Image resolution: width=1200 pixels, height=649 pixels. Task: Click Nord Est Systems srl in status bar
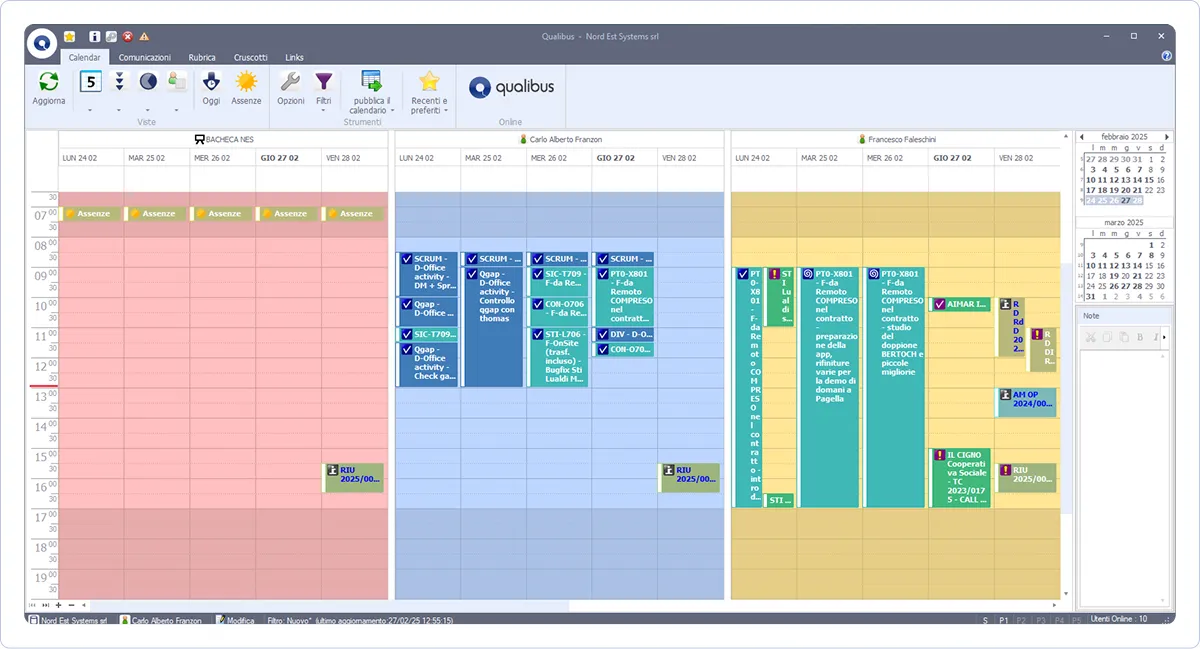(x=68, y=621)
